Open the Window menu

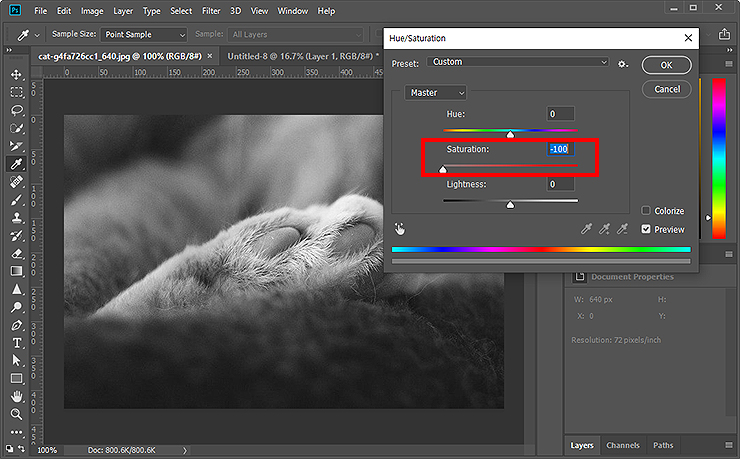pyautogui.click(x=293, y=11)
